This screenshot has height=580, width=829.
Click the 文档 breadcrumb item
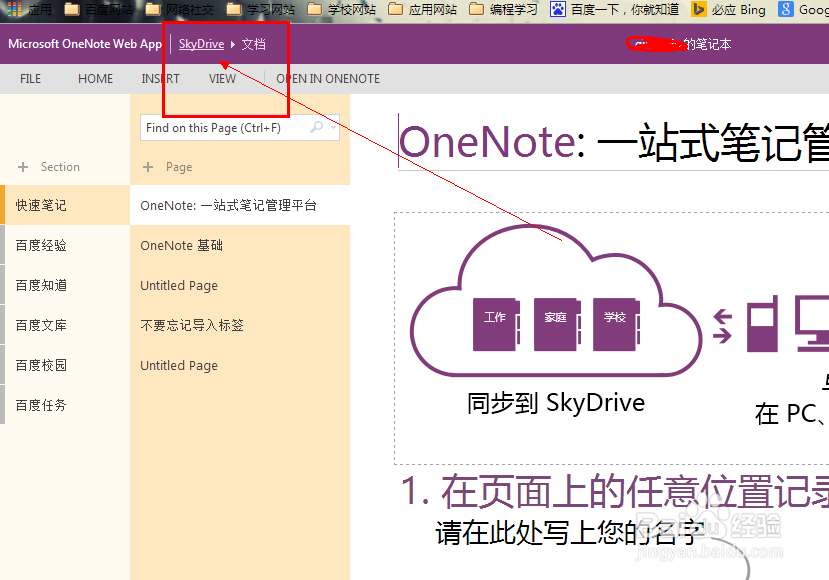tap(254, 44)
